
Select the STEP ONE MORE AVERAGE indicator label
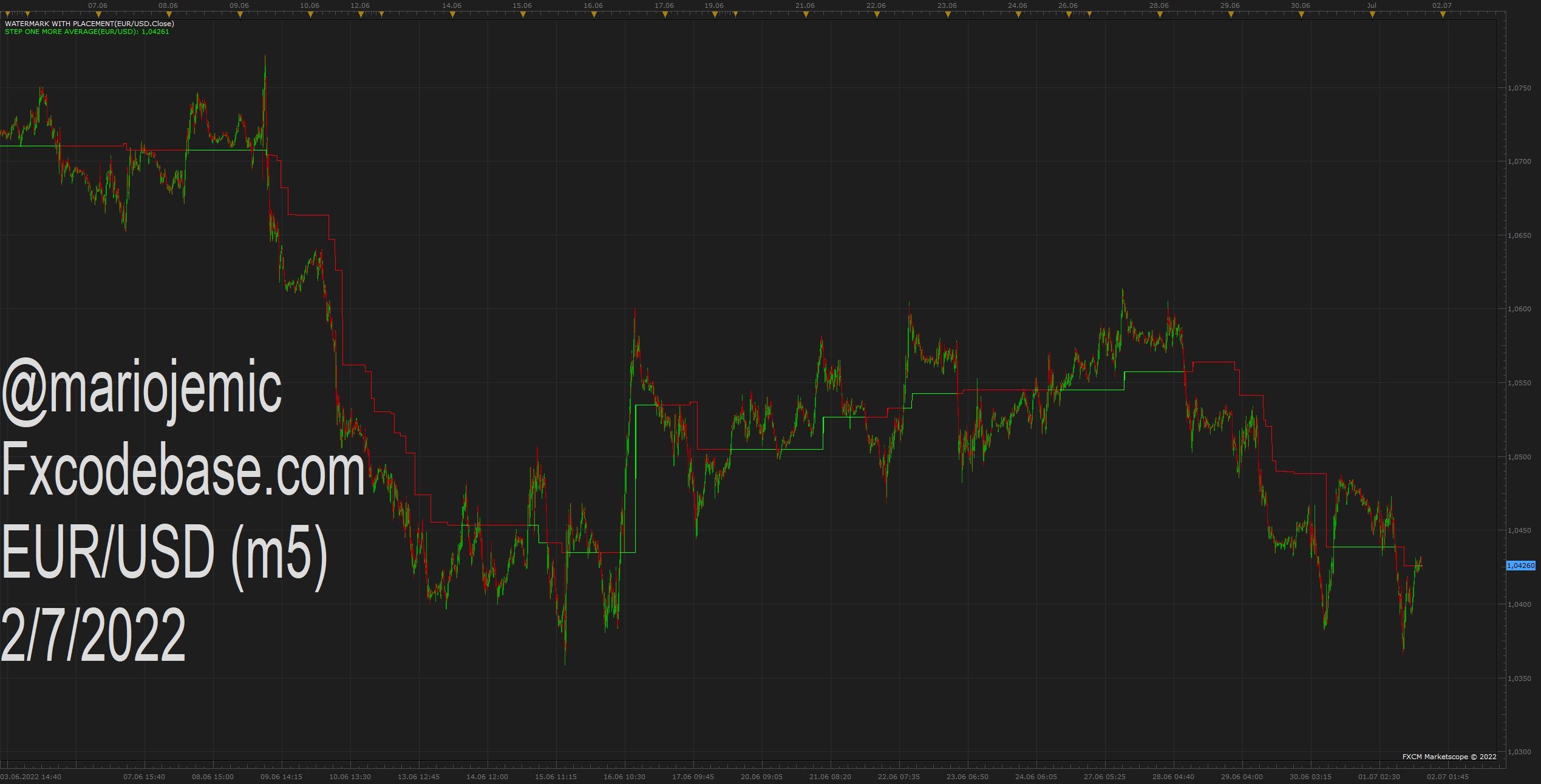[87, 32]
